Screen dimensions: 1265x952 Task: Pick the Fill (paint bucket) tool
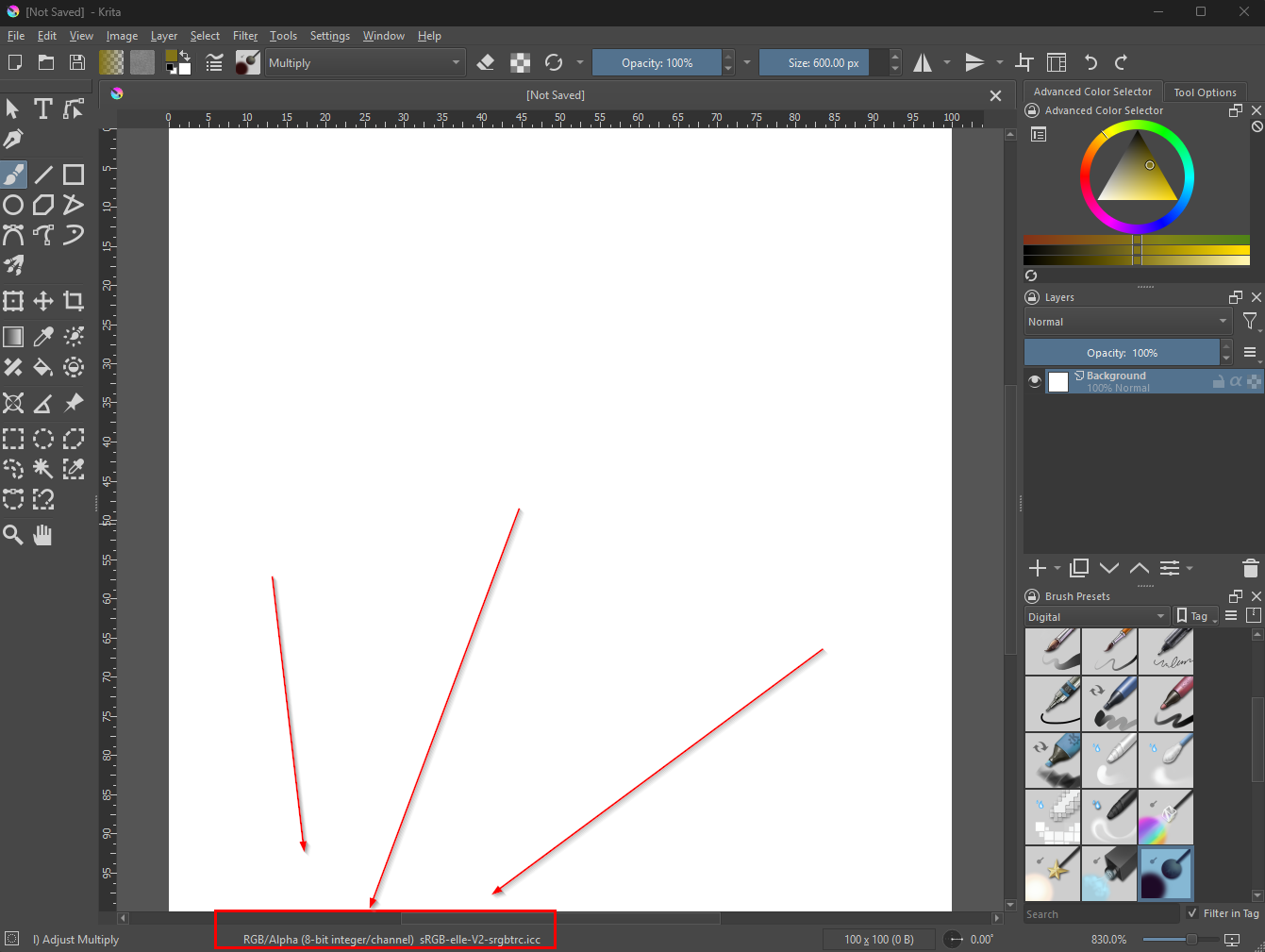coord(43,367)
